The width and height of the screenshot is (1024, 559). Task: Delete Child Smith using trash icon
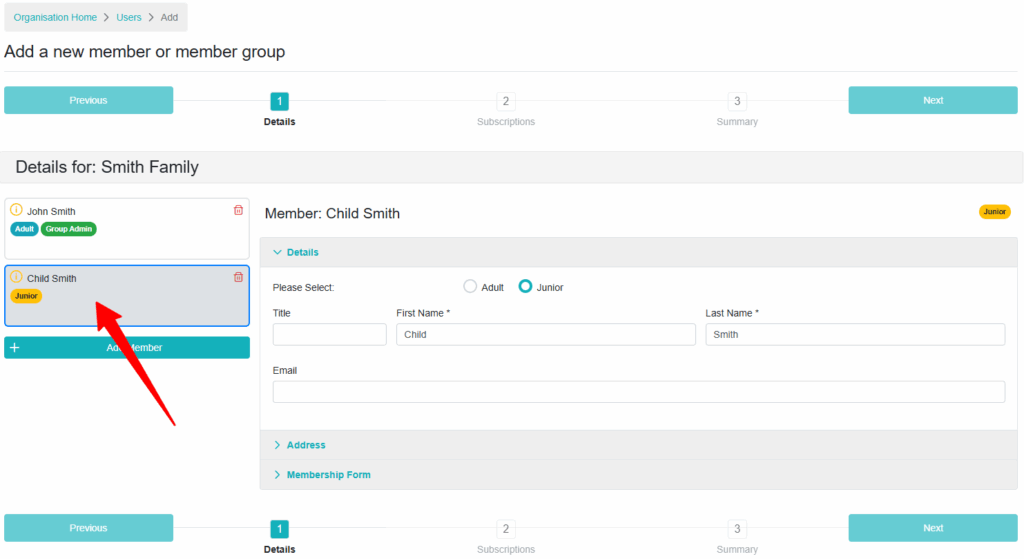(238, 277)
